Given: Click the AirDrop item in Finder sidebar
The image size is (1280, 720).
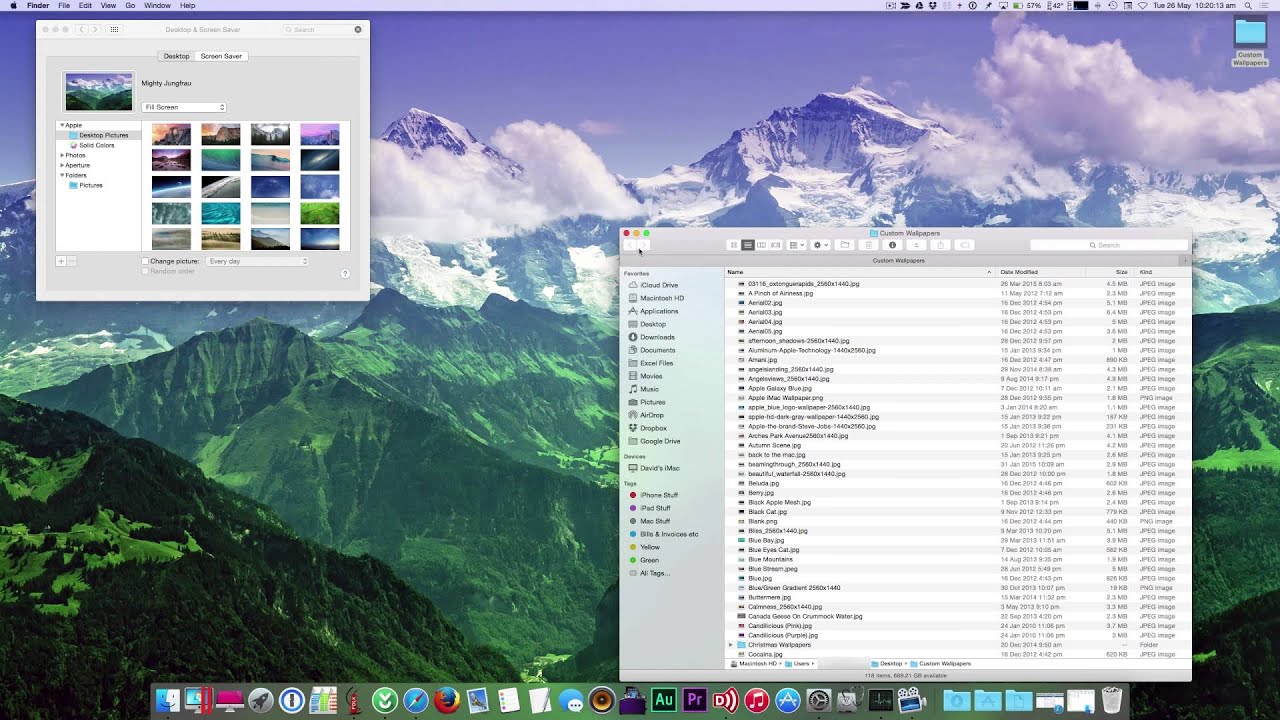Looking at the screenshot, I should (x=652, y=415).
